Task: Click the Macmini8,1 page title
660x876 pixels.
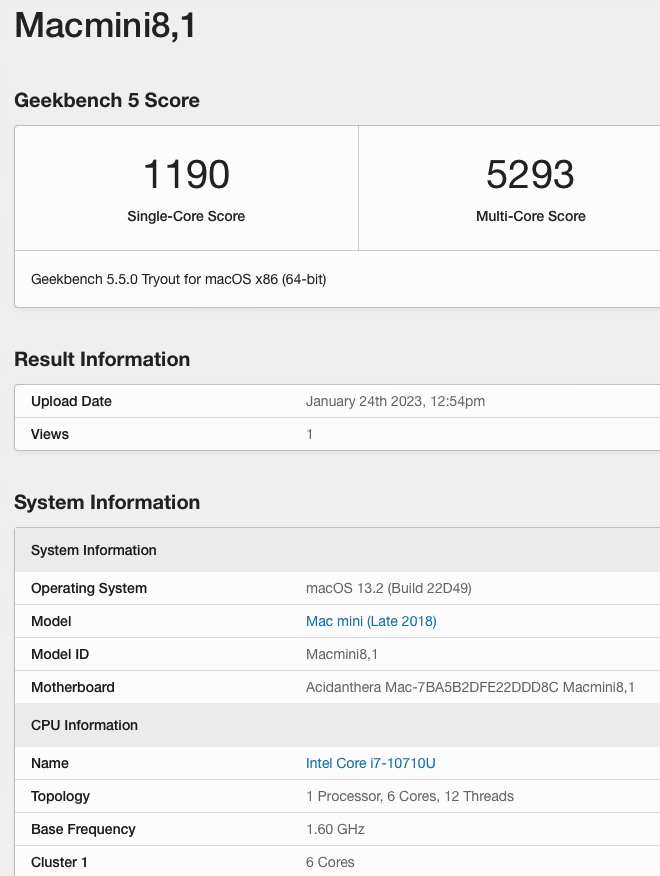Action: 105,25
